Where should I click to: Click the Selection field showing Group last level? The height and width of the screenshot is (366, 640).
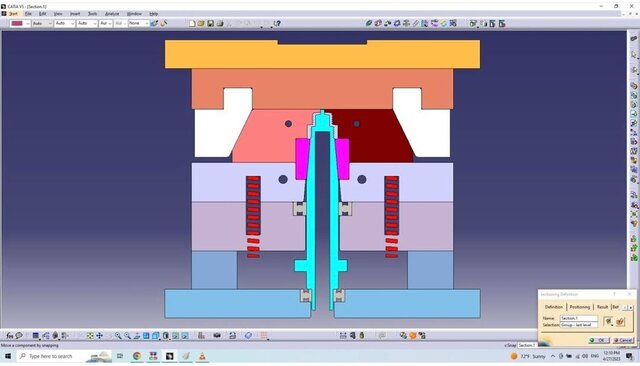(579, 325)
